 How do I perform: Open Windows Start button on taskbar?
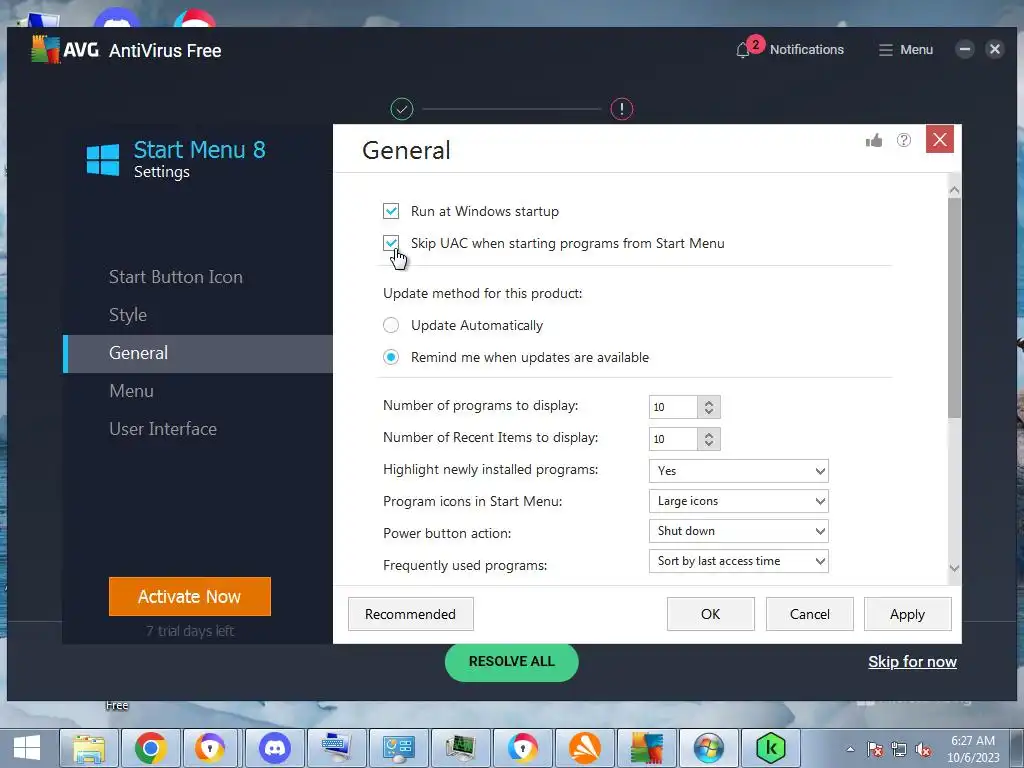pos(27,748)
